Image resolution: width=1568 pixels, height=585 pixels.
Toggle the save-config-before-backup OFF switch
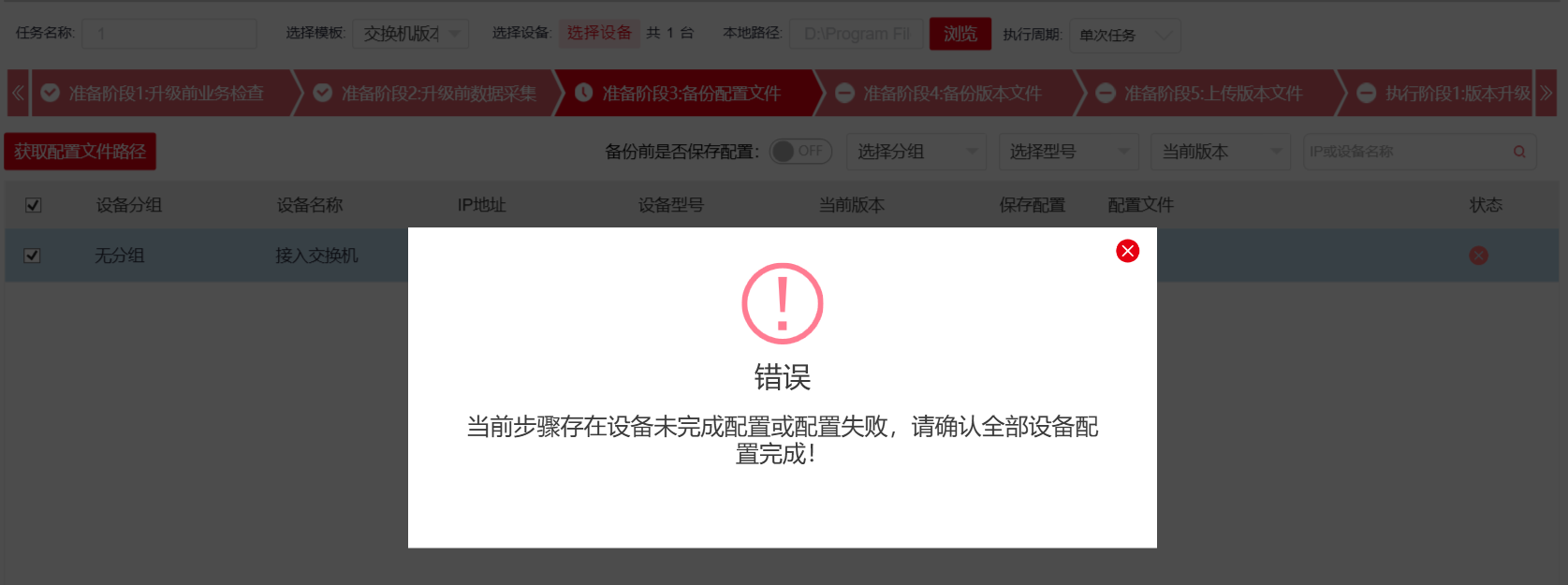tap(800, 151)
